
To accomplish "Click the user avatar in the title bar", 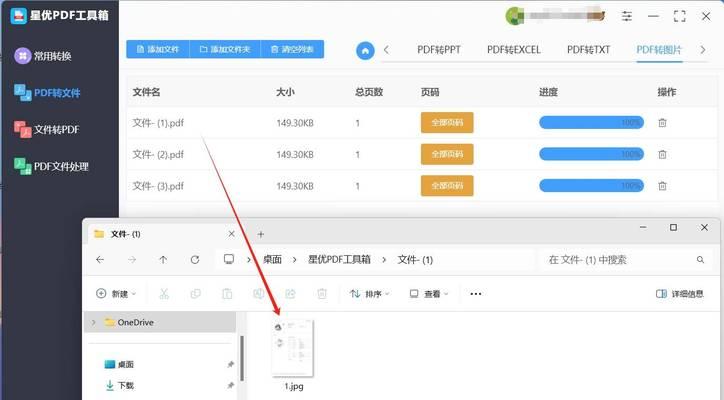I will (514, 16).
